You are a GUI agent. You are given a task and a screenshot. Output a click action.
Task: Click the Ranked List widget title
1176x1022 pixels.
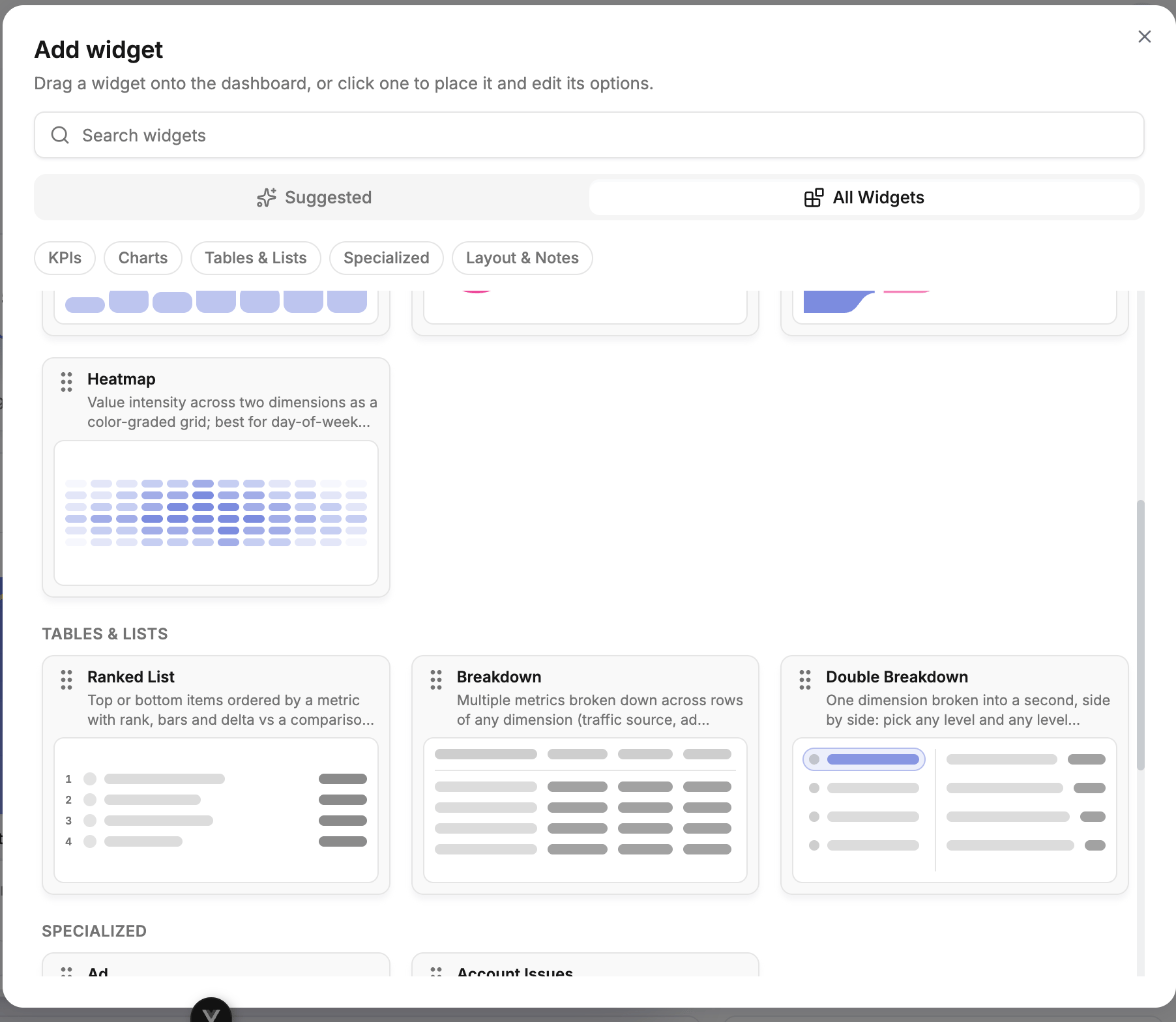(130, 677)
